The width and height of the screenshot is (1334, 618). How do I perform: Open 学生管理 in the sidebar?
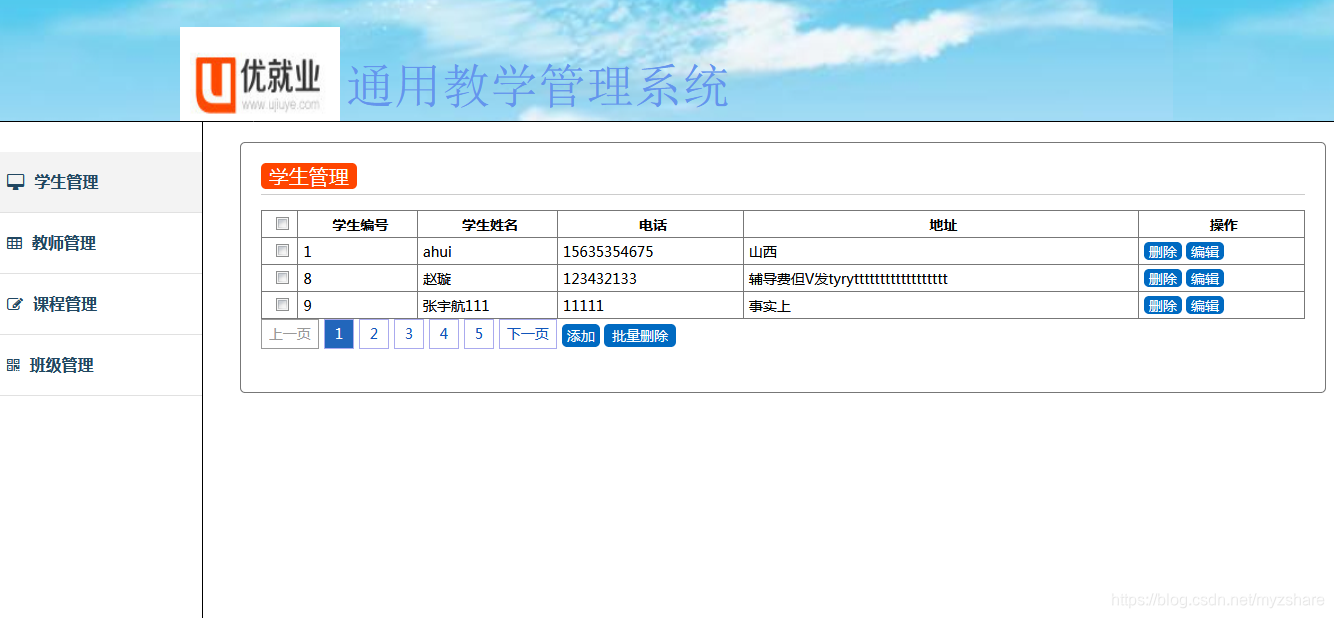point(100,182)
